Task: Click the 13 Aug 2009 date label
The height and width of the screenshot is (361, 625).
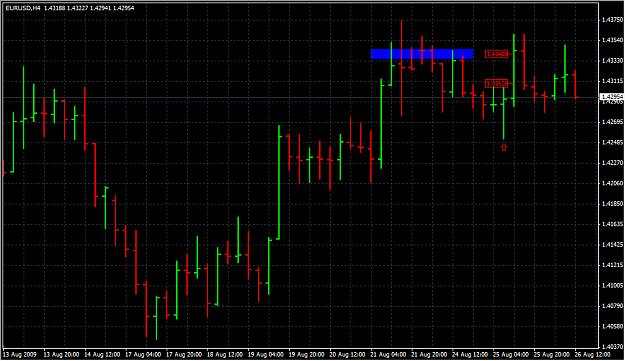Action: (x=20, y=354)
